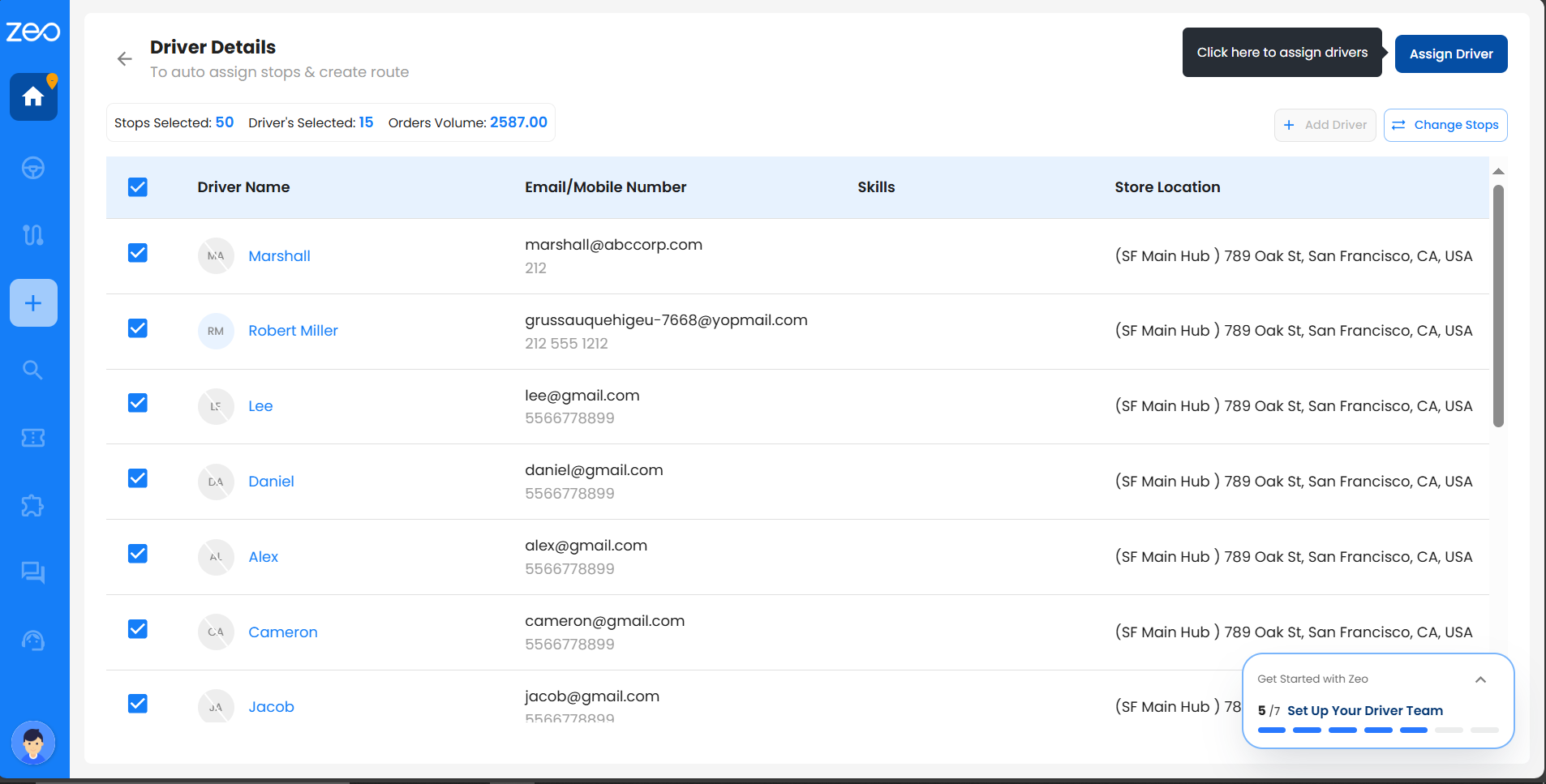Open Robert Miller driver link

(x=293, y=331)
